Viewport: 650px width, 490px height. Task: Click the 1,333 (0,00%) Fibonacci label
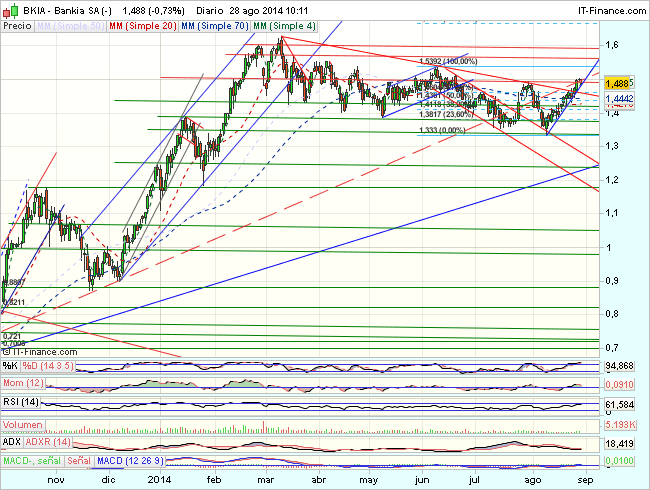click(445, 130)
